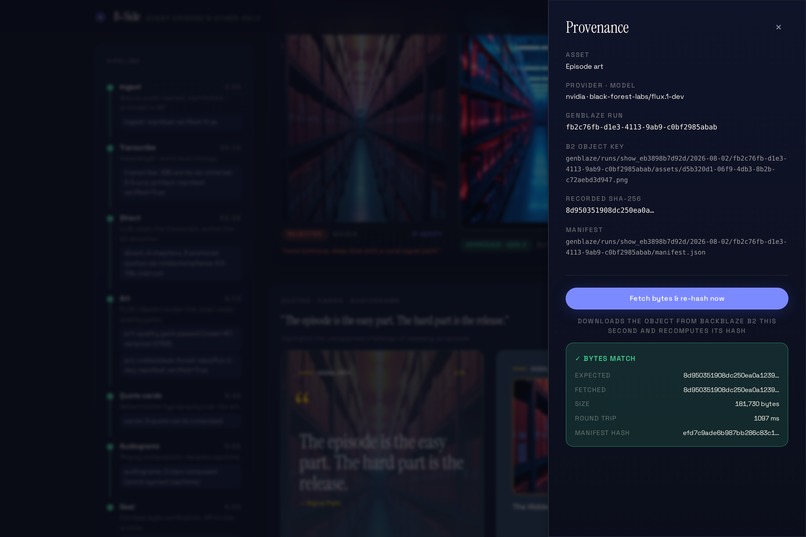Click Fetch bytes & re-hash now
Image resolution: width=806 pixels, height=537 pixels.
676,299
